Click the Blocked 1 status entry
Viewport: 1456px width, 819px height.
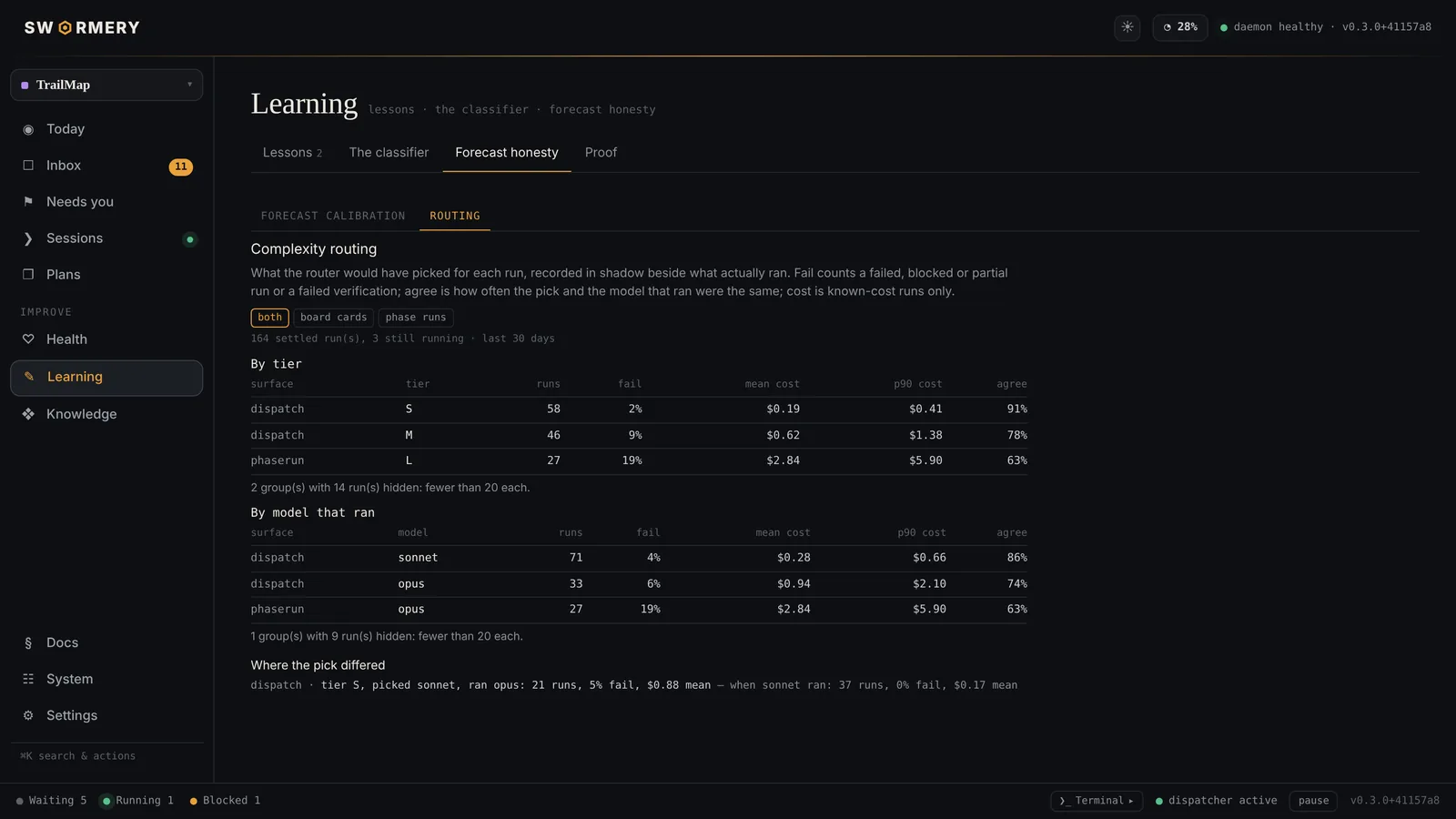[x=226, y=801]
